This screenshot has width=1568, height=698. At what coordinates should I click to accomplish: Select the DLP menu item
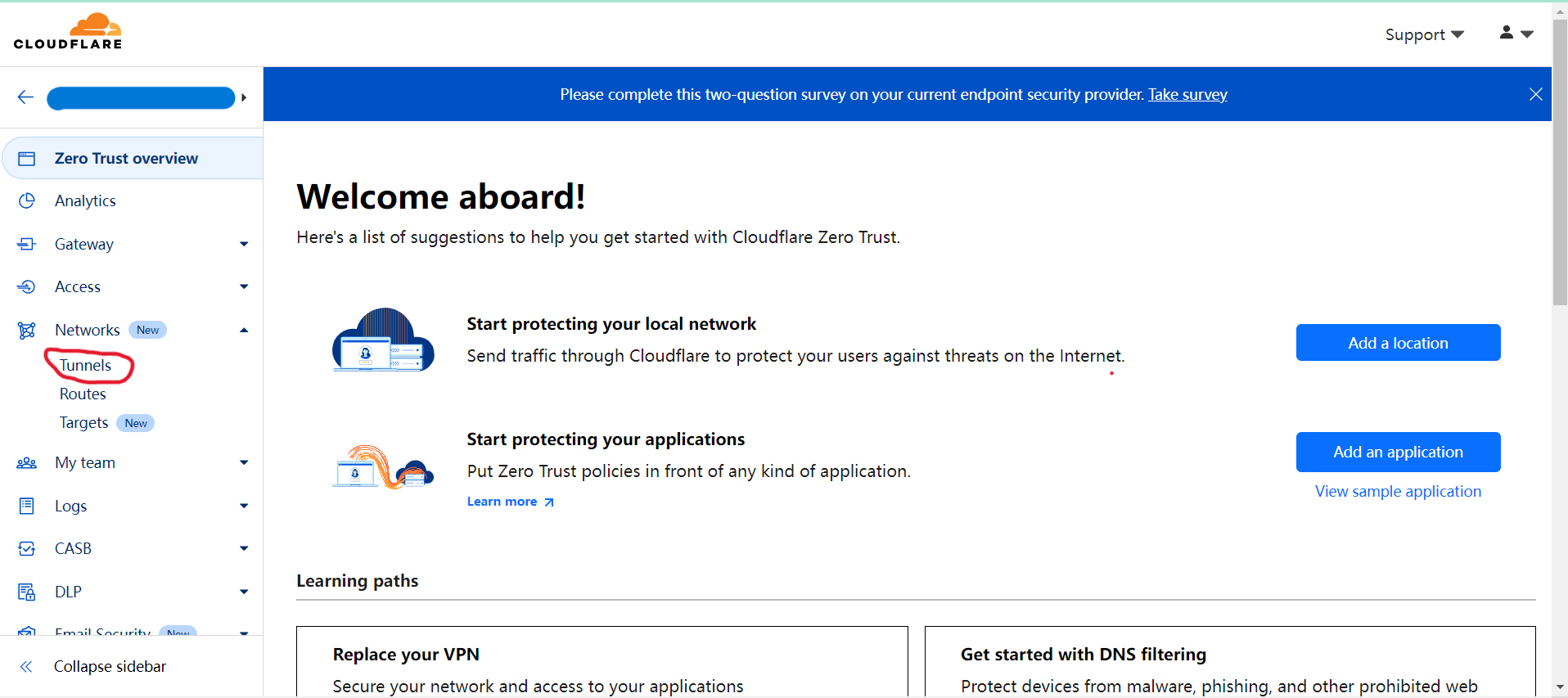(x=68, y=592)
